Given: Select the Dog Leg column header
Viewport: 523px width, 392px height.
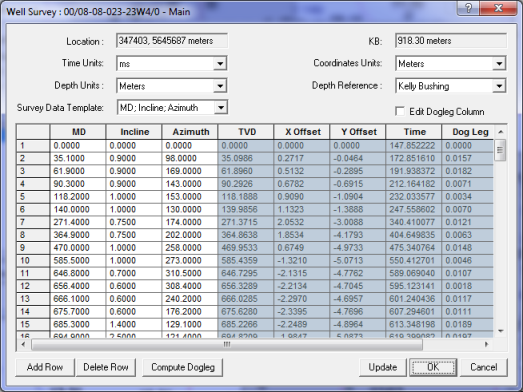Looking at the screenshot, I should pos(468,132).
